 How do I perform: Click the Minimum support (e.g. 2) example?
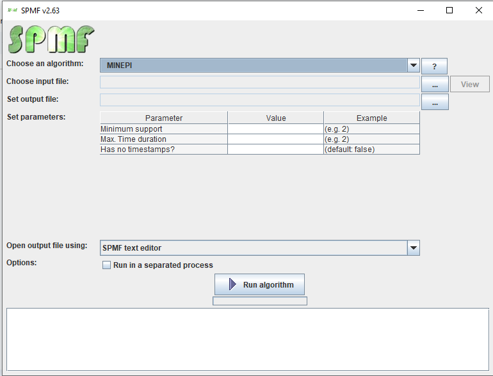pos(371,129)
